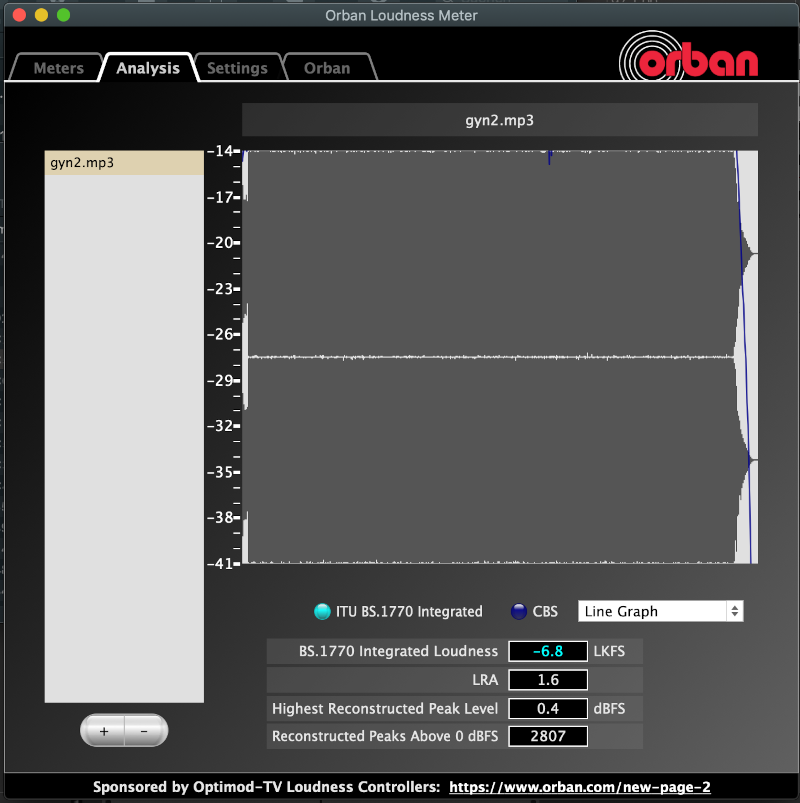The height and width of the screenshot is (803, 800).
Task: Click the Highest Reconstructed Peak Level value
Action: coord(548,709)
